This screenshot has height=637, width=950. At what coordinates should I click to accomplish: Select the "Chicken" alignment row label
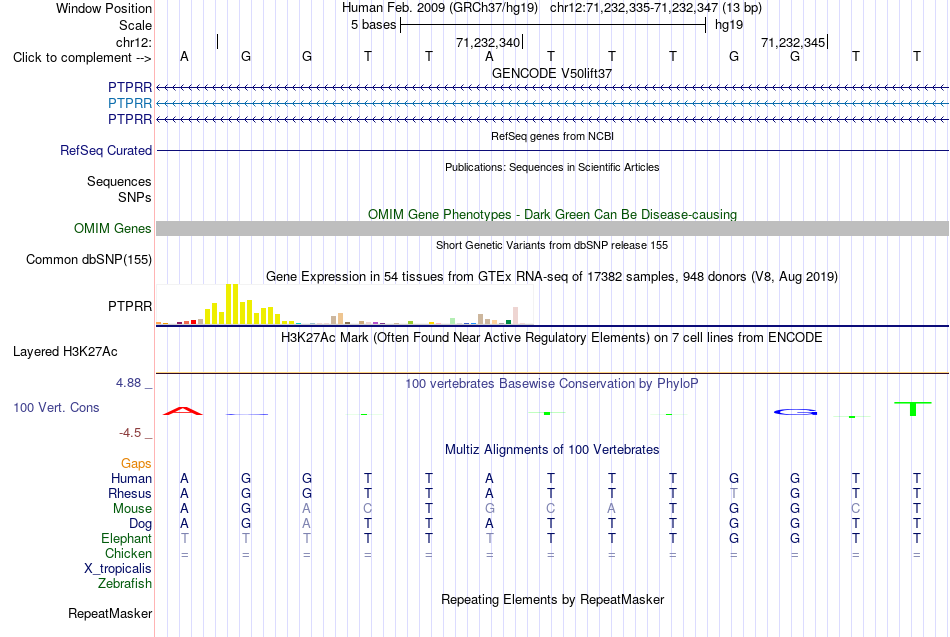click(128, 553)
